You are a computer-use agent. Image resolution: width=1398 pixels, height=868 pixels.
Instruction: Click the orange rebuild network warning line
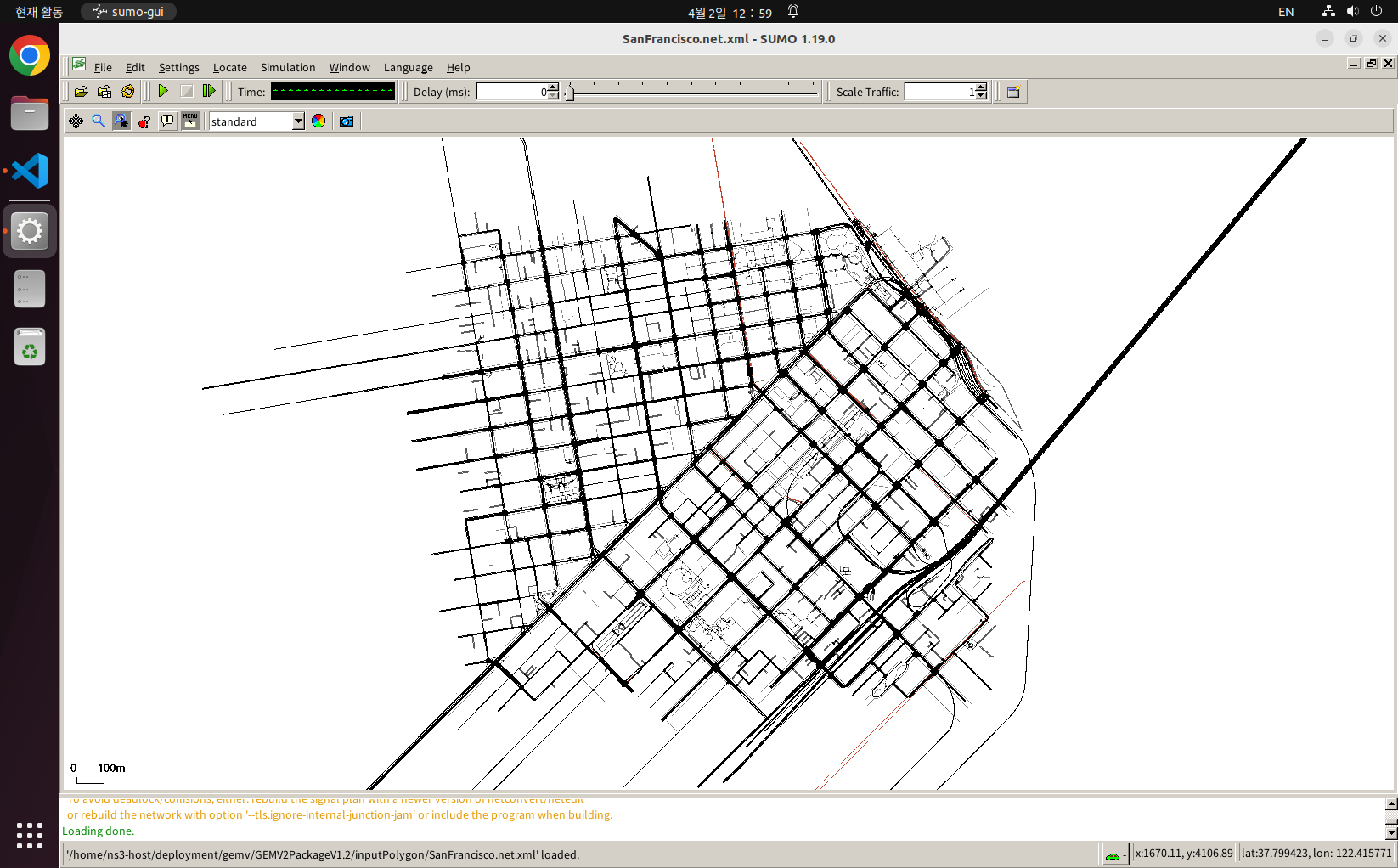tap(340, 814)
